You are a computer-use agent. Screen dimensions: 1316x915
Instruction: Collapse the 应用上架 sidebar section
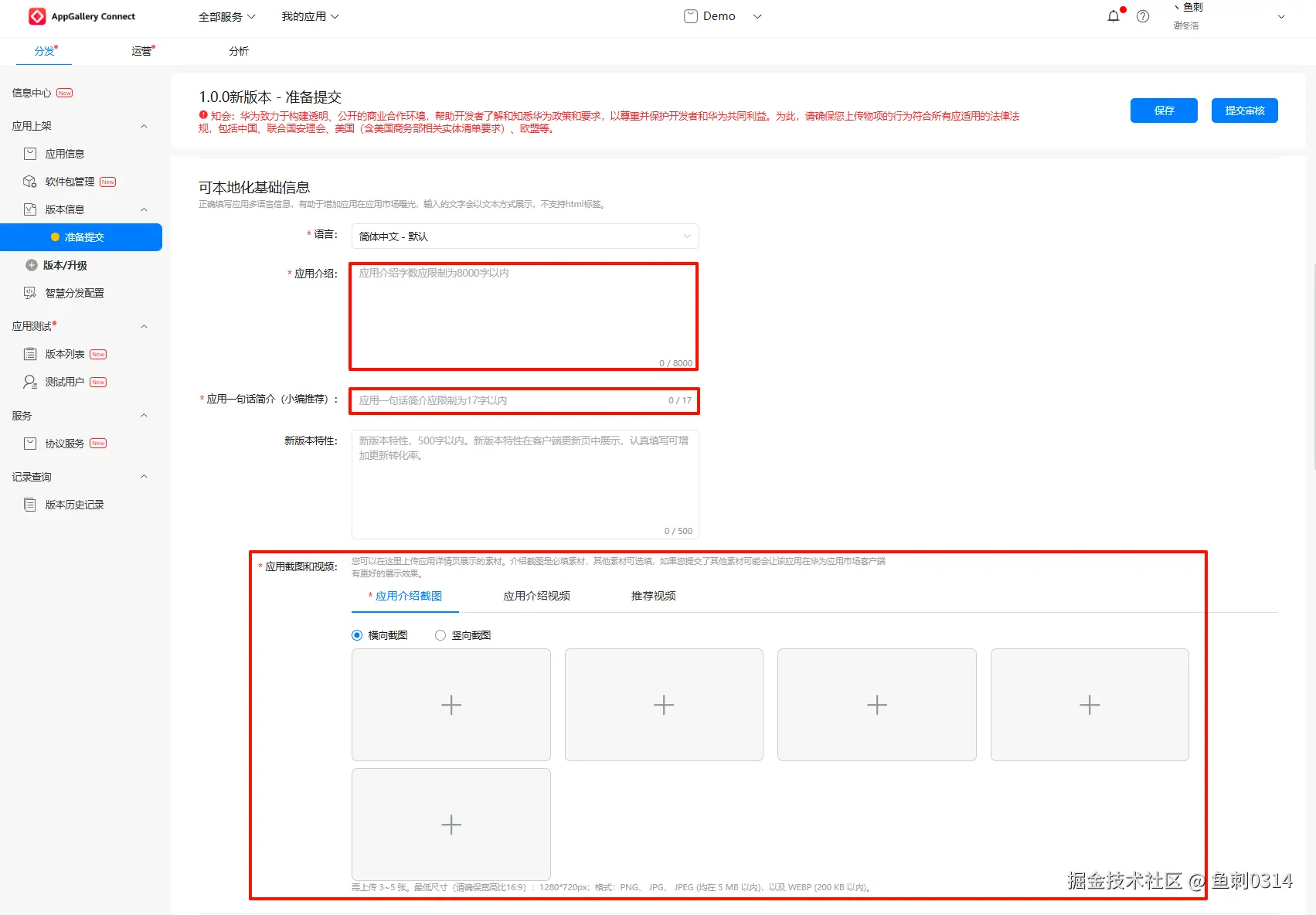pos(144,126)
